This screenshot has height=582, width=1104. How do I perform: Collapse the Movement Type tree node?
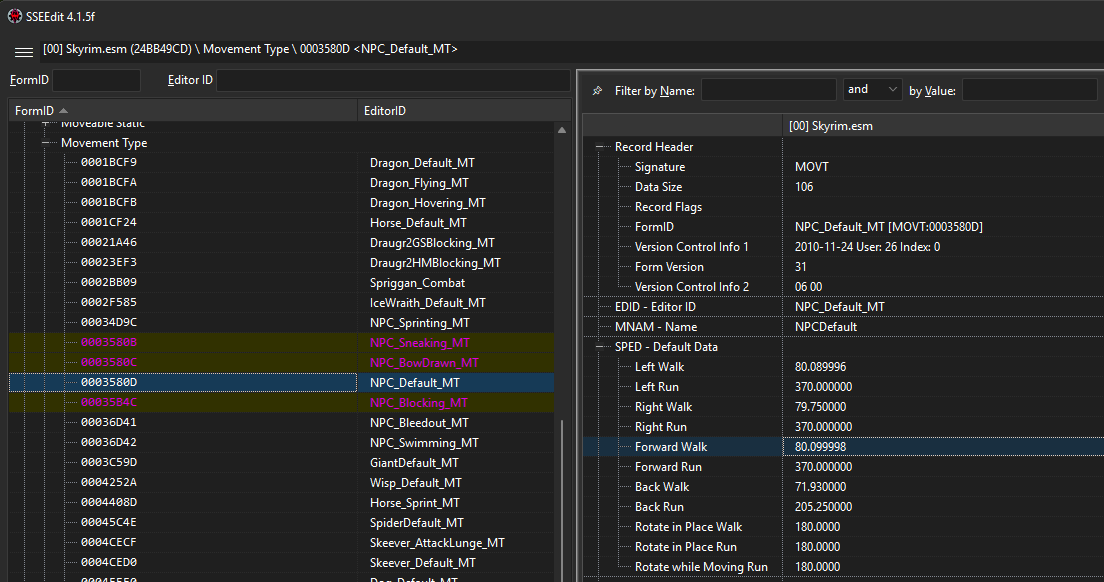click(x=46, y=143)
